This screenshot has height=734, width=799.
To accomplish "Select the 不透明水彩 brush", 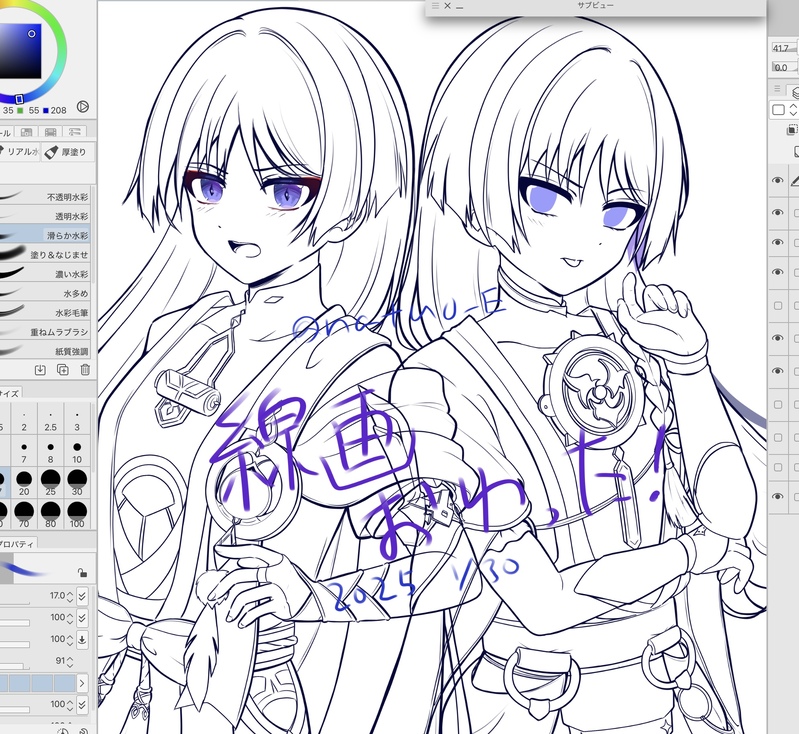I will pos(45,197).
